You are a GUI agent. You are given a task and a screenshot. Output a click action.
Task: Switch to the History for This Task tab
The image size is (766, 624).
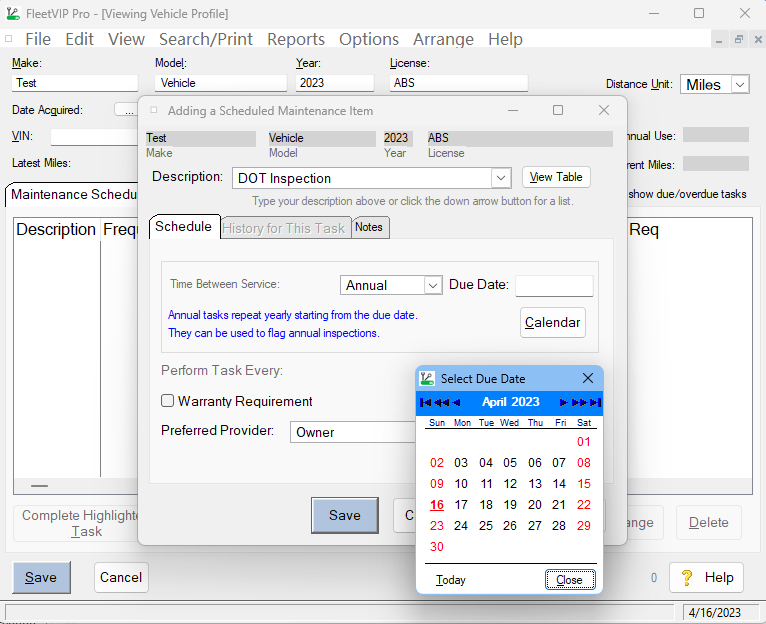(x=284, y=228)
